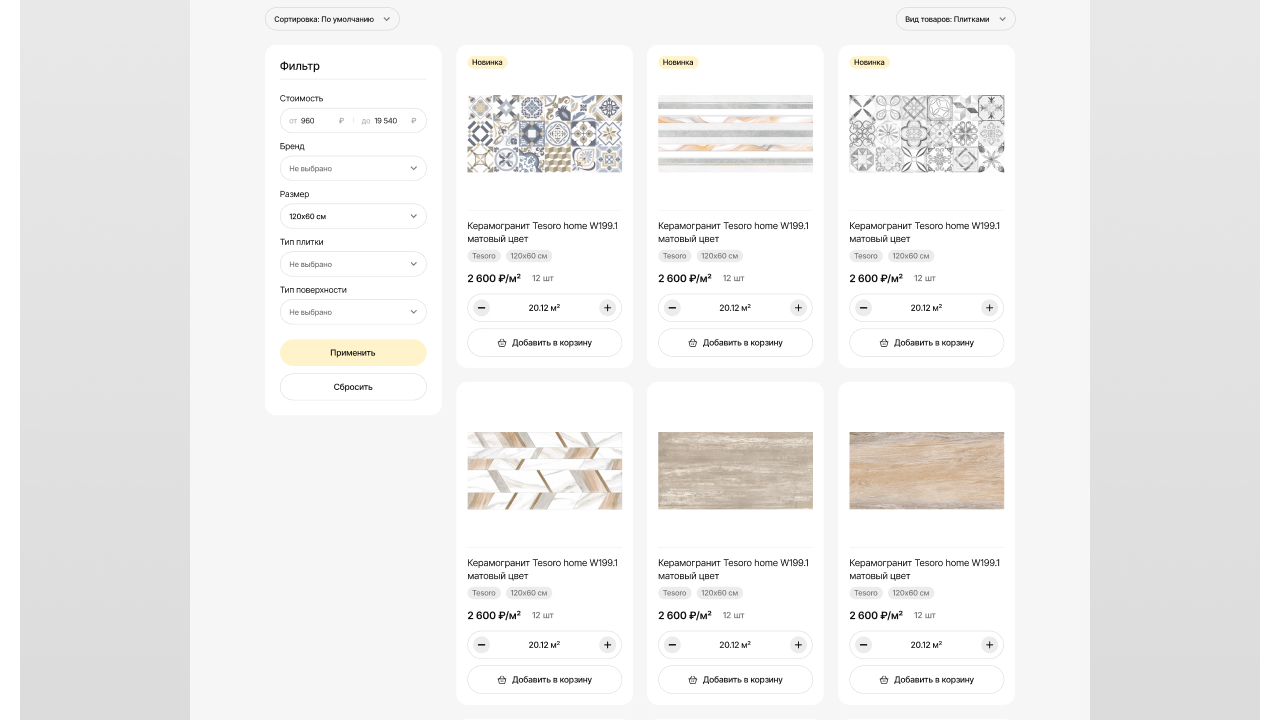Decrease quantity on the bottom-row right wood tile card
Viewport: 1280px width, 720px height.
864,645
